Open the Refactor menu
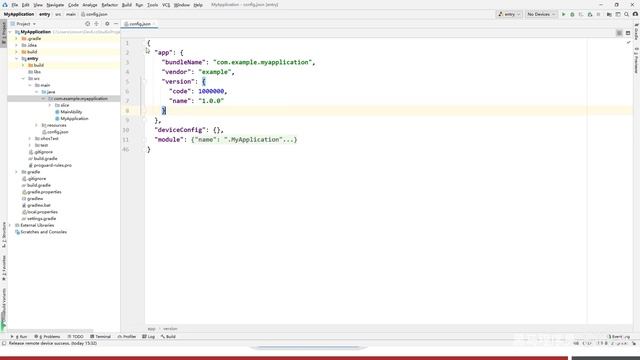This screenshot has height=360, width=640. (x=109, y=5)
